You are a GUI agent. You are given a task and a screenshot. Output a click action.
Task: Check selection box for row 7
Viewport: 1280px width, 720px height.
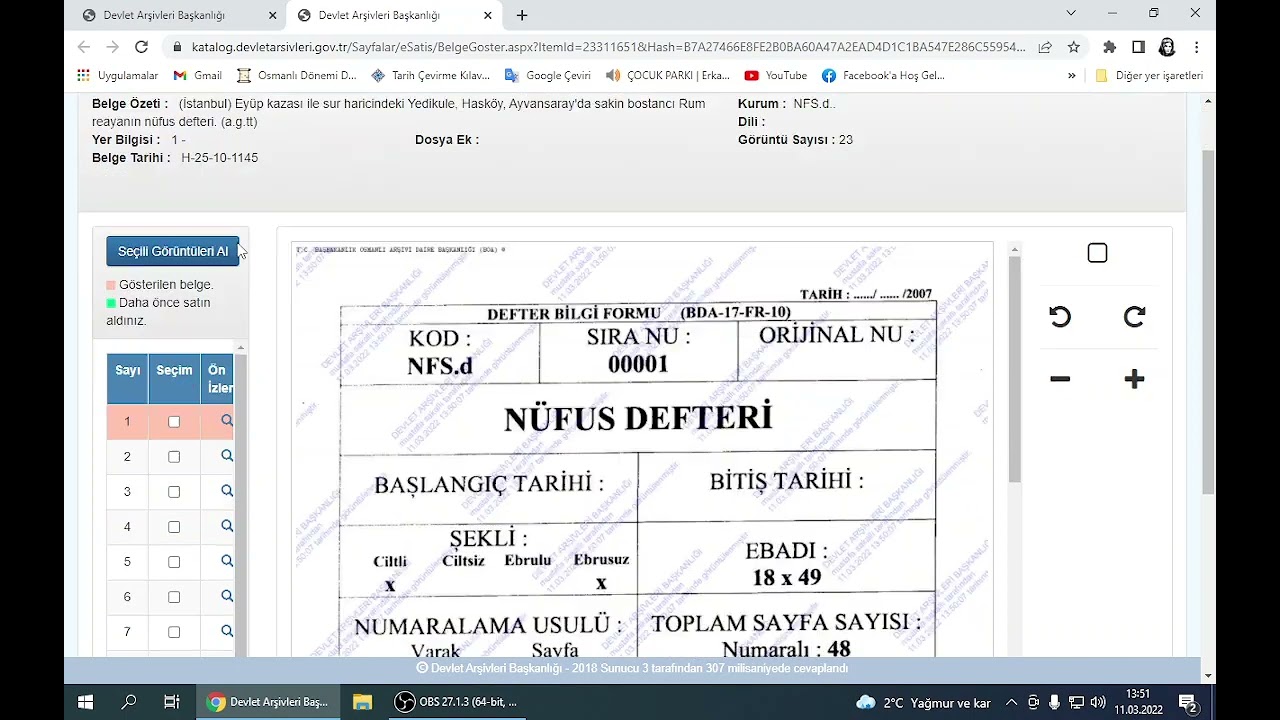click(174, 632)
